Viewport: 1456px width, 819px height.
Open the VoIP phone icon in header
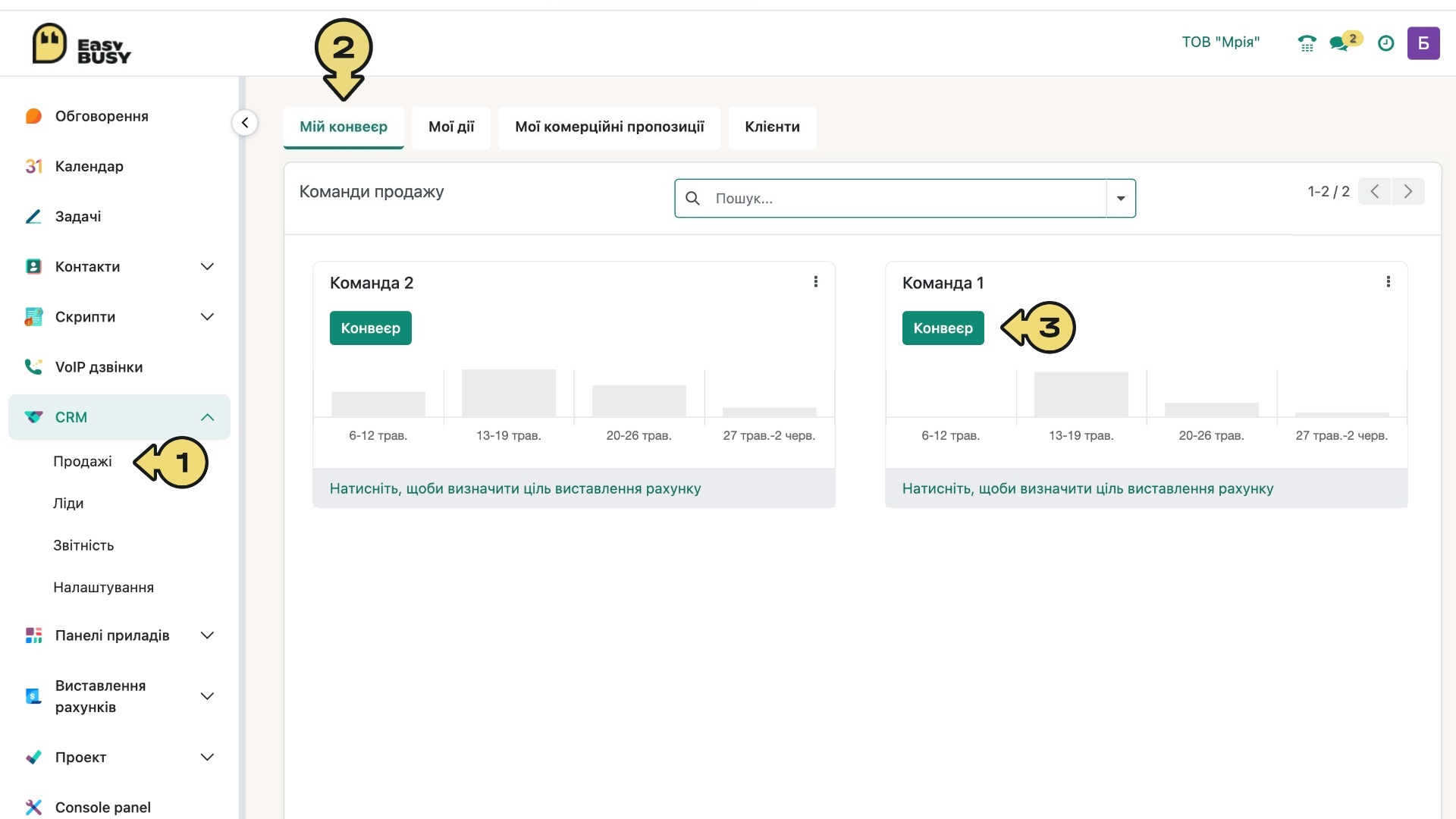[1307, 43]
